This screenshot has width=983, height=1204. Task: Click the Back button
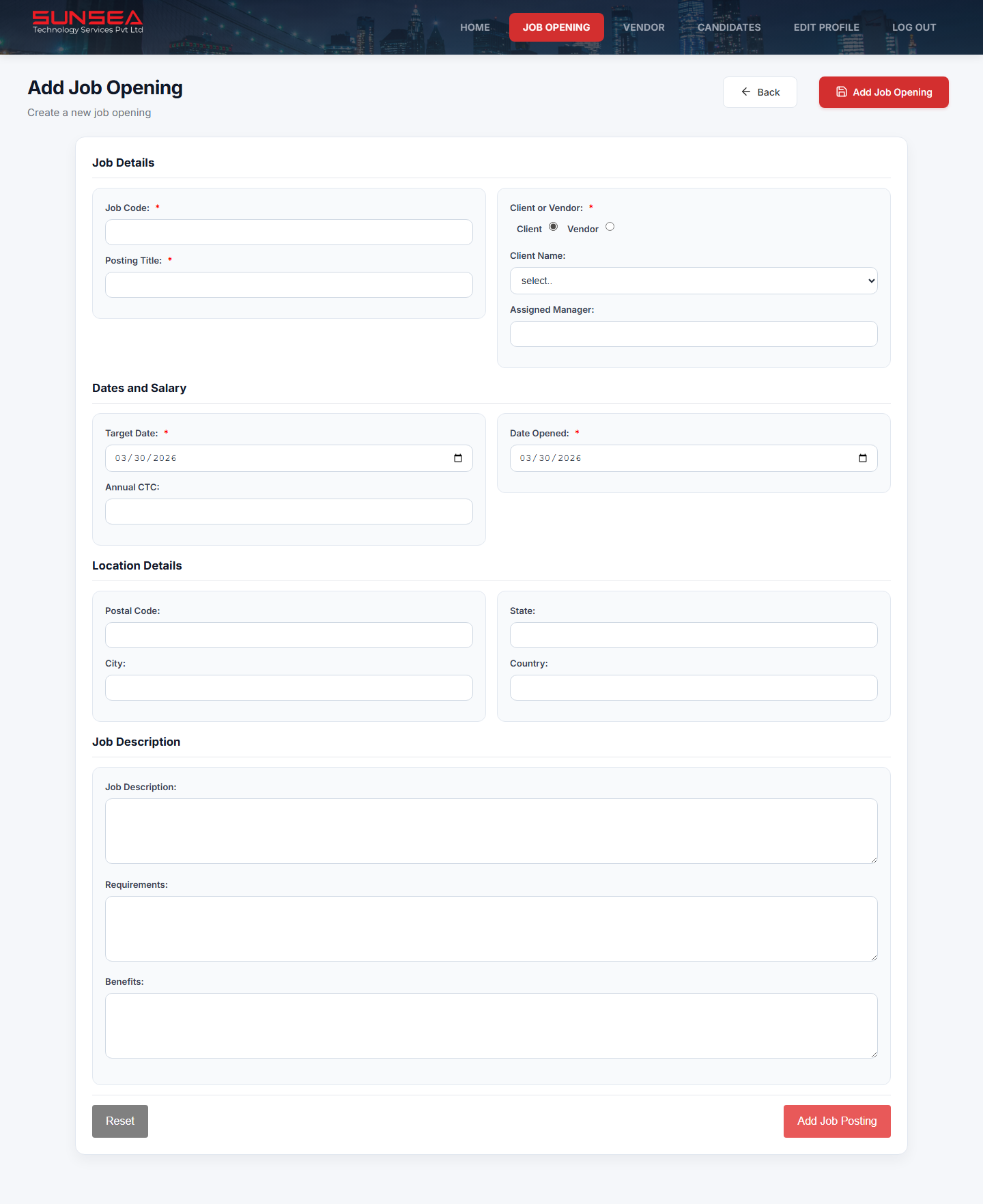tap(760, 92)
